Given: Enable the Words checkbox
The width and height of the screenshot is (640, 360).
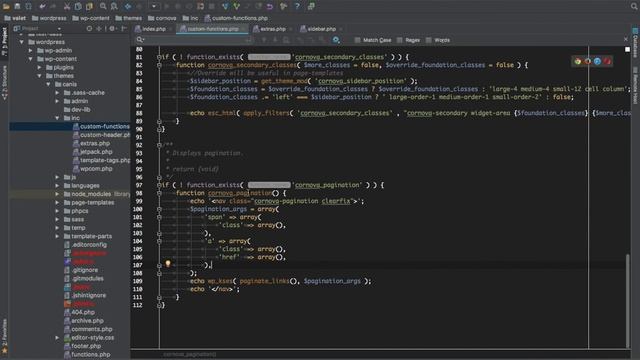Looking at the screenshot, I should (429, 40).
